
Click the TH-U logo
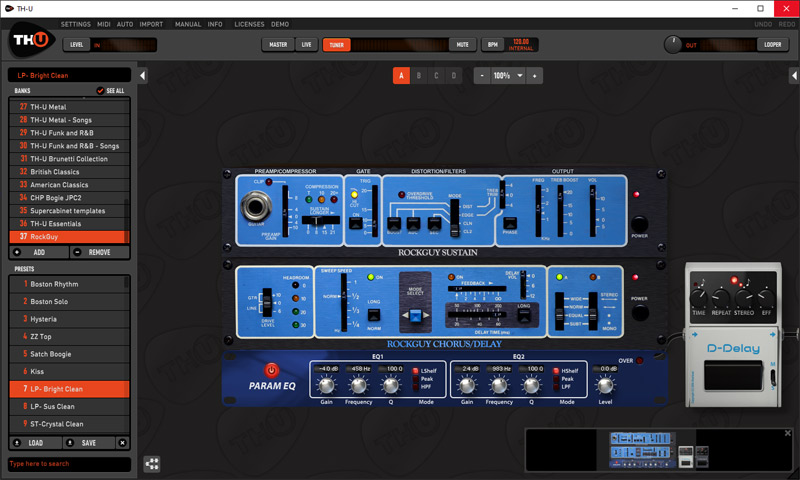29,43
